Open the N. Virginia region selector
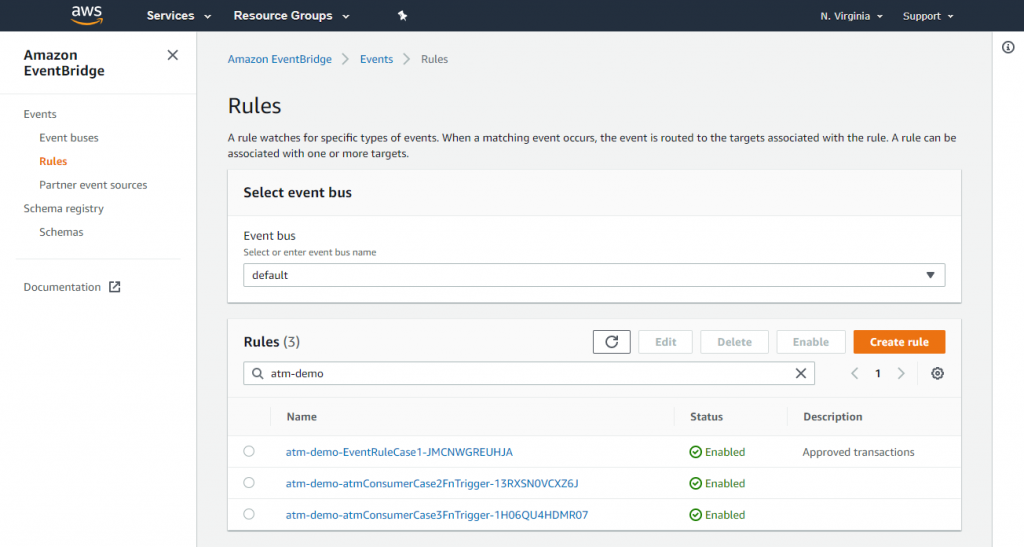Viewport: 1024px width, 547px height. 851,16
